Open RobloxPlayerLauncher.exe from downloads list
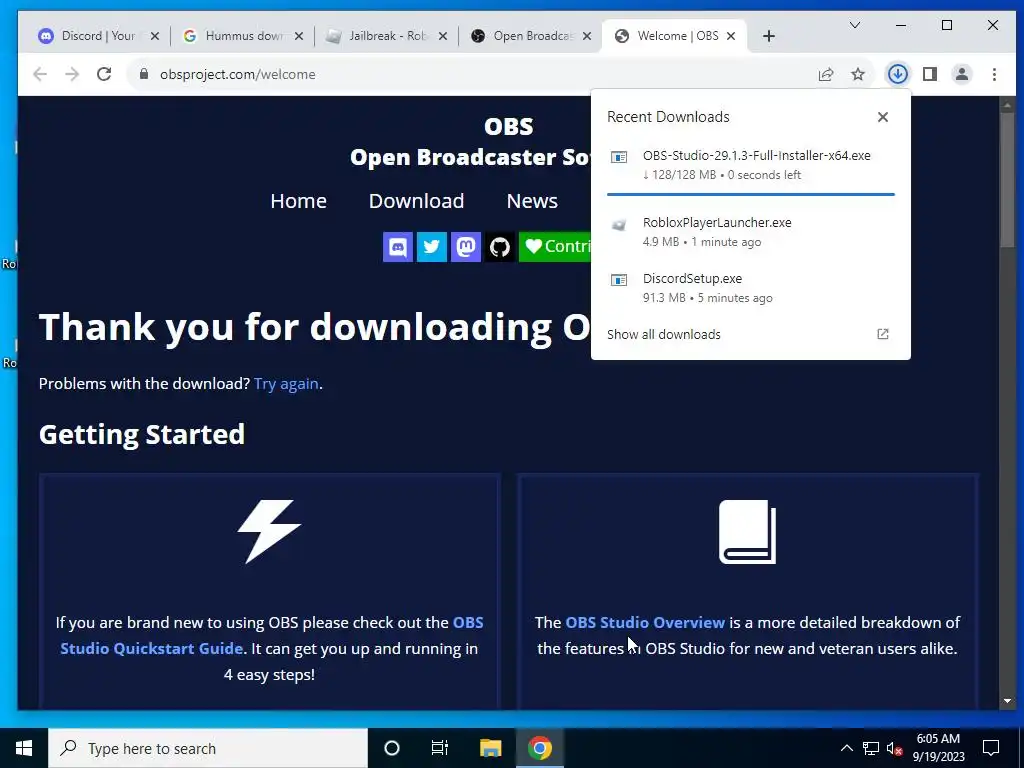This screenshot has width=1024, height=768. 750,231
